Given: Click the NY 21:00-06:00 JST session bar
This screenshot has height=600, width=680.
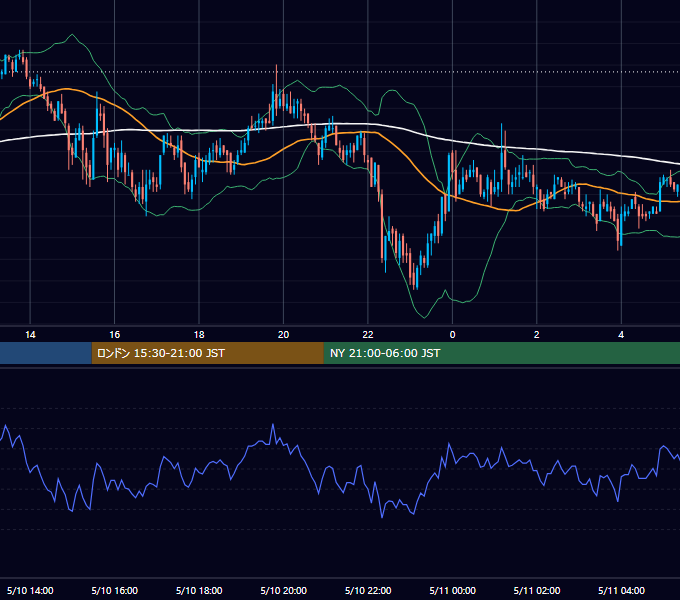Looking at the screenshot, I should 502,353.
